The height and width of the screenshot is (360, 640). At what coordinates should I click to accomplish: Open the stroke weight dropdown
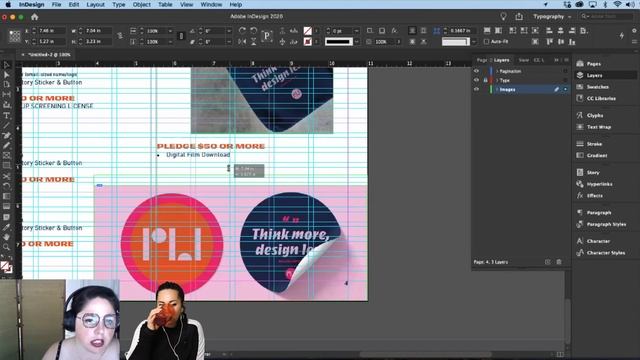pyautogui.click(x=356, y=31)
